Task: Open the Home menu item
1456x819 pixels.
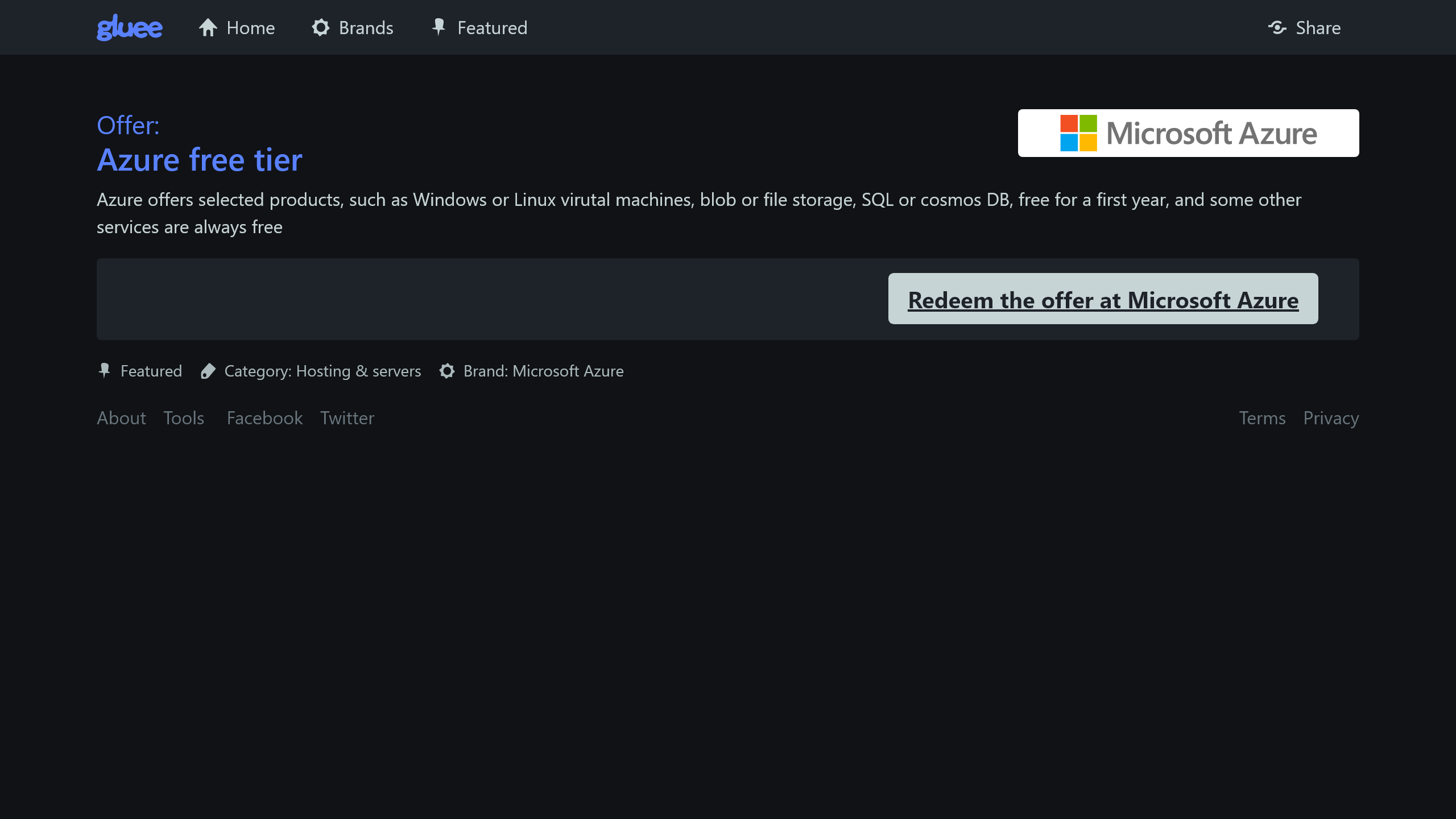Action: pos(237,27)
